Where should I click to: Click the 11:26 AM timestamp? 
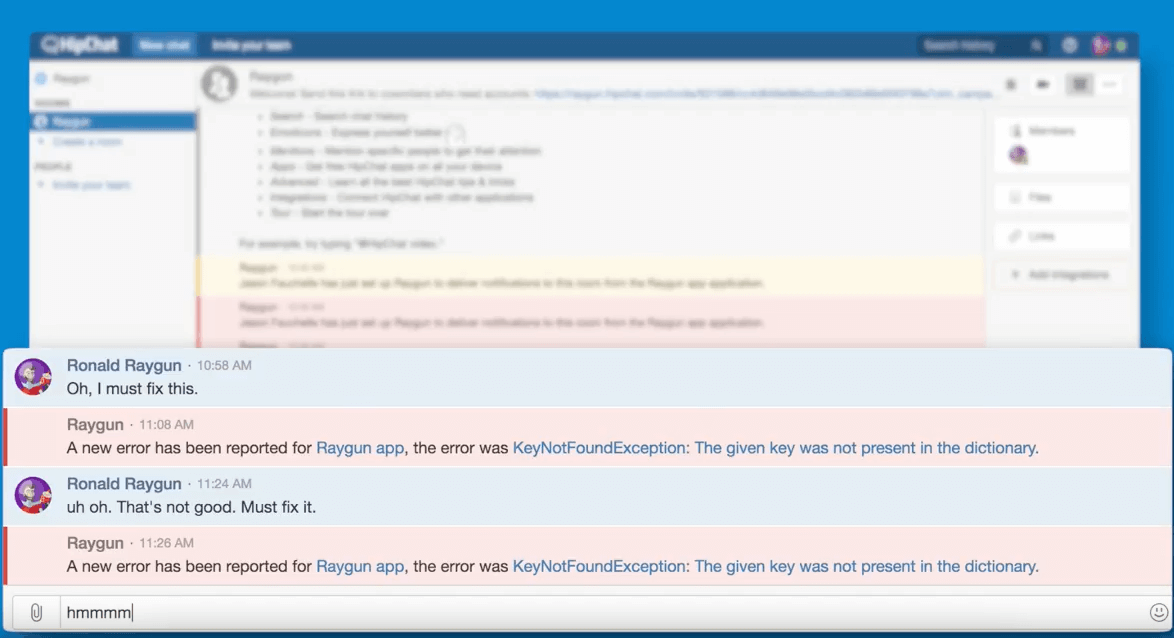[166, 543]
